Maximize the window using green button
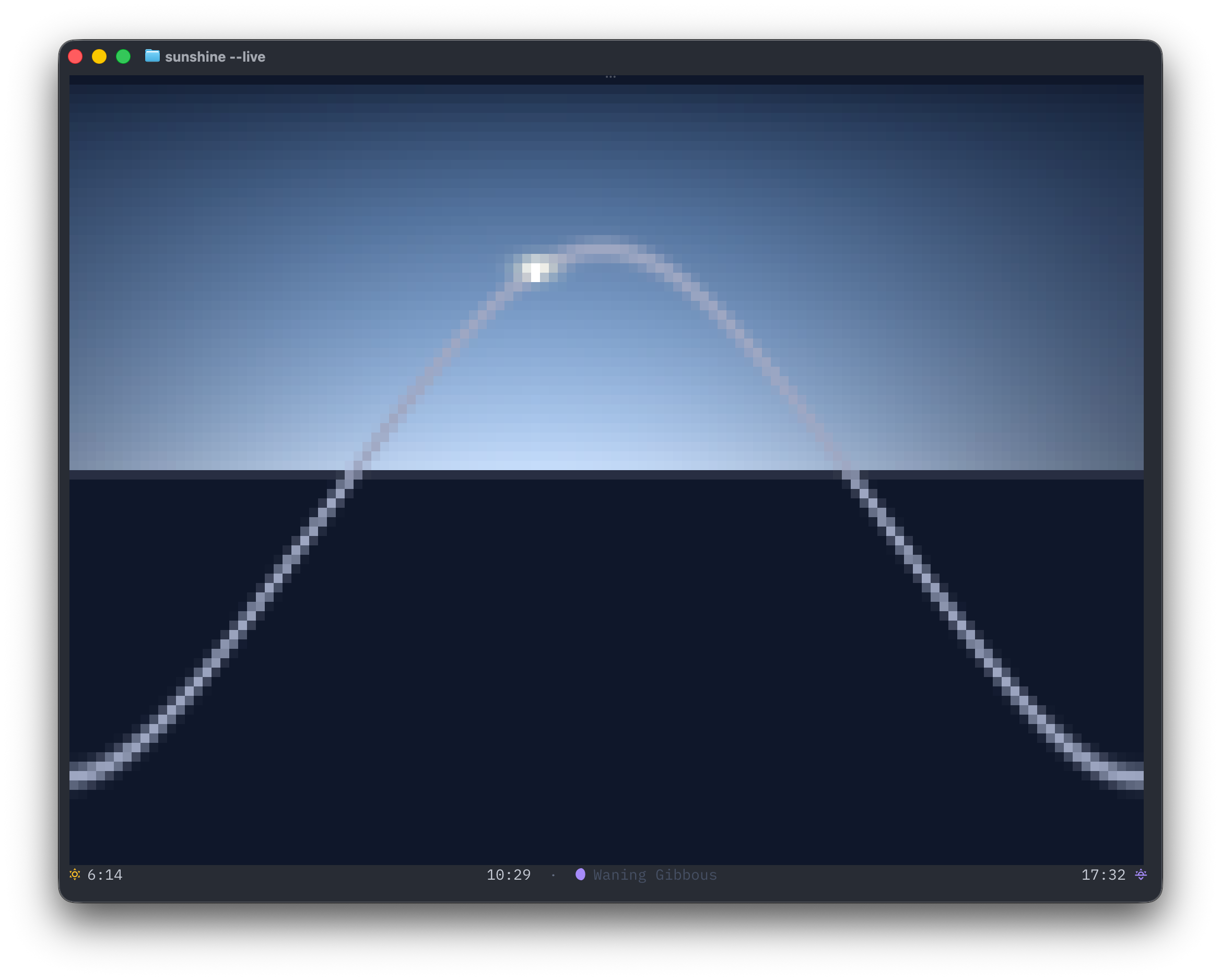Viewport: 1221px width, 980px height. pyautogui.click(x=123, y=56)
